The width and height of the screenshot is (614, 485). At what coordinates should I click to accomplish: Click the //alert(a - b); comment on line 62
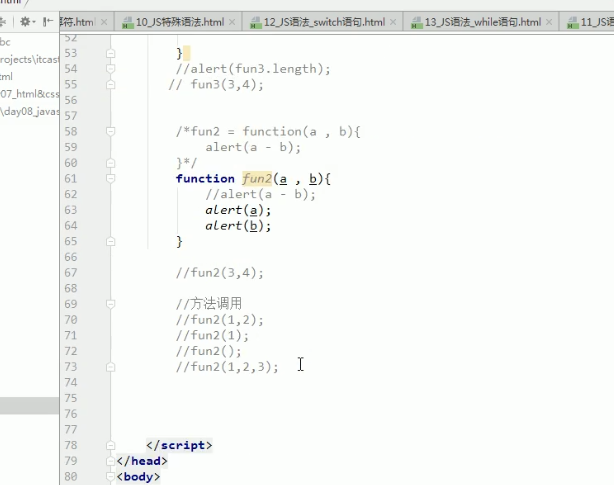(x=260, y=195)
